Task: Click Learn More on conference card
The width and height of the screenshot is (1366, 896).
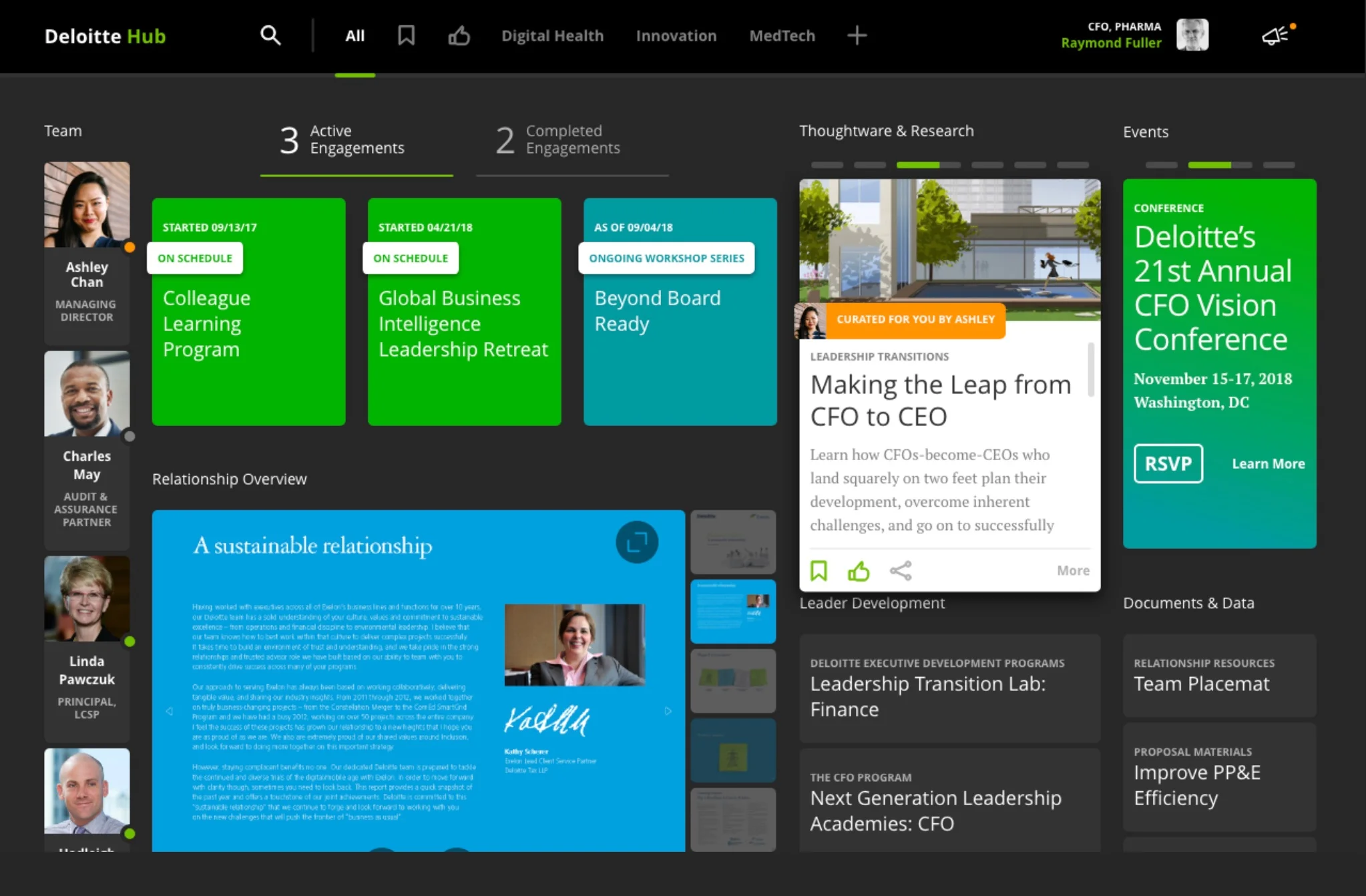Action: [1268, 463]
